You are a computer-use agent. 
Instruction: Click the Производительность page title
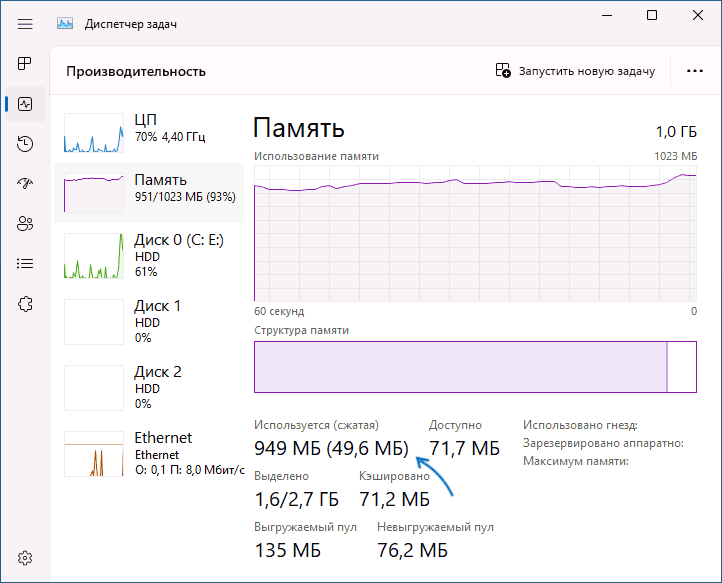136,71
